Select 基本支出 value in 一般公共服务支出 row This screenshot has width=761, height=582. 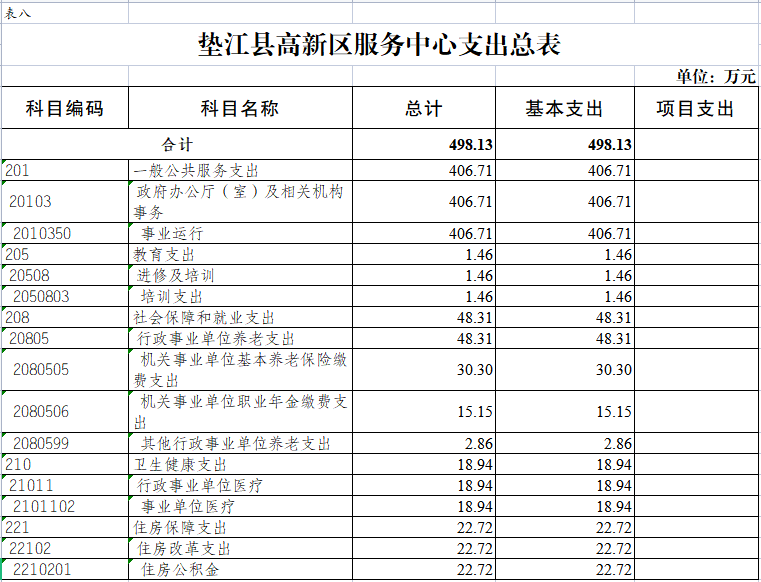(x=565, y=170)
